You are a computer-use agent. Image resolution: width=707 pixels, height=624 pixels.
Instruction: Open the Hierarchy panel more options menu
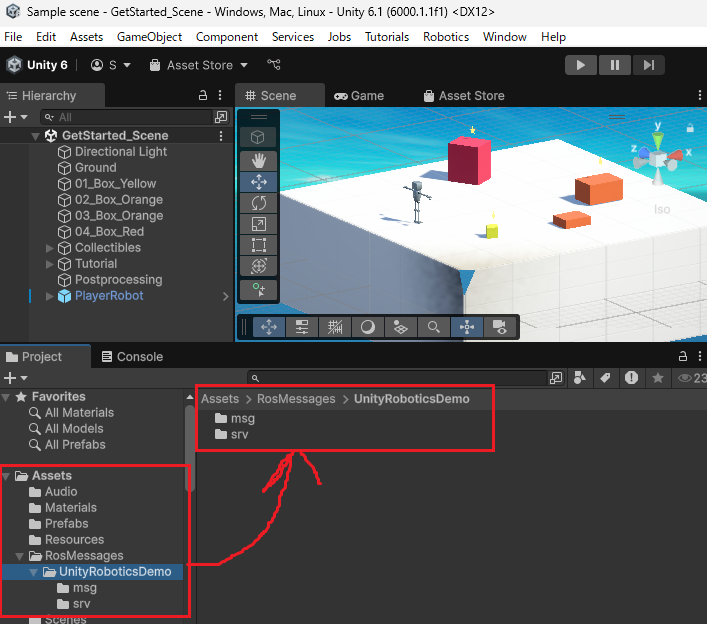(x=220, y=96)
